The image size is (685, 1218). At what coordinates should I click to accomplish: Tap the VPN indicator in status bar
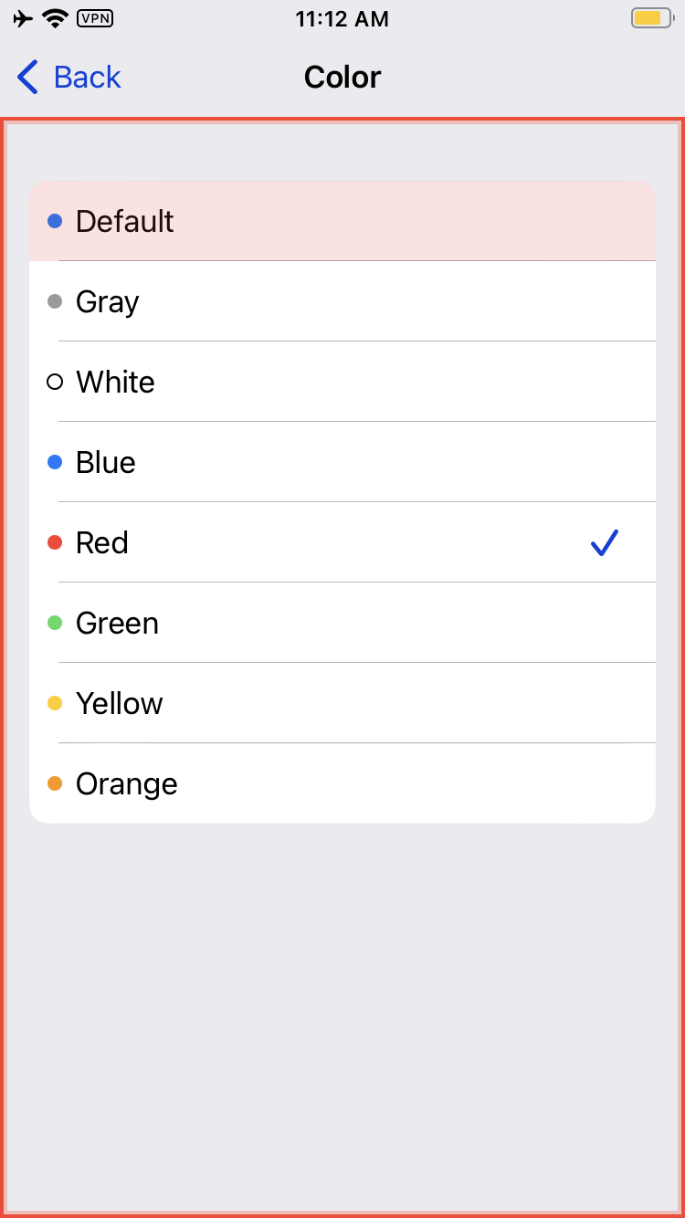pyautogui.click(x=95, y=18)
